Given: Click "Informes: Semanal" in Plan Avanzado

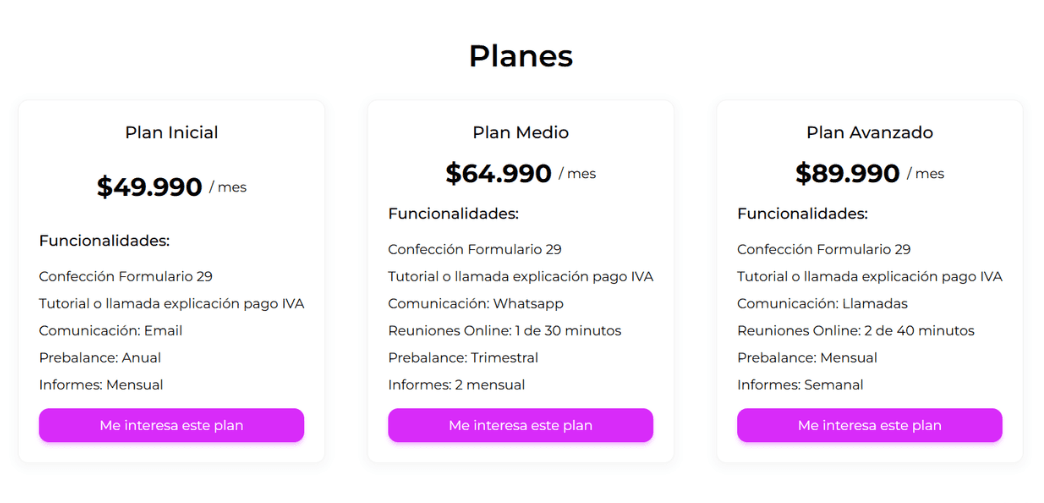Looking at the screenshot, I should [x=800, y=384].
